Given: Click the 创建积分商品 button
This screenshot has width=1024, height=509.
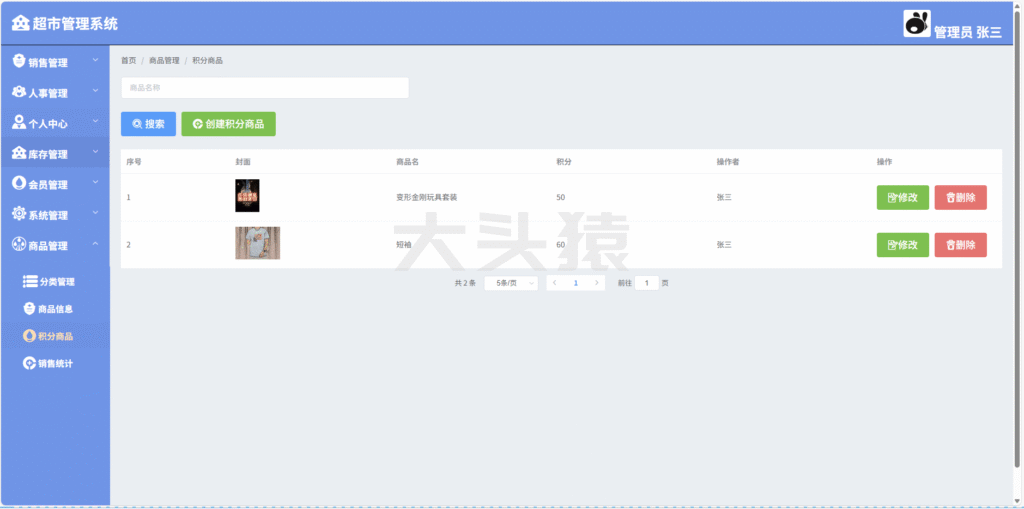Looking at the screenshot, I should coord(229,124).
